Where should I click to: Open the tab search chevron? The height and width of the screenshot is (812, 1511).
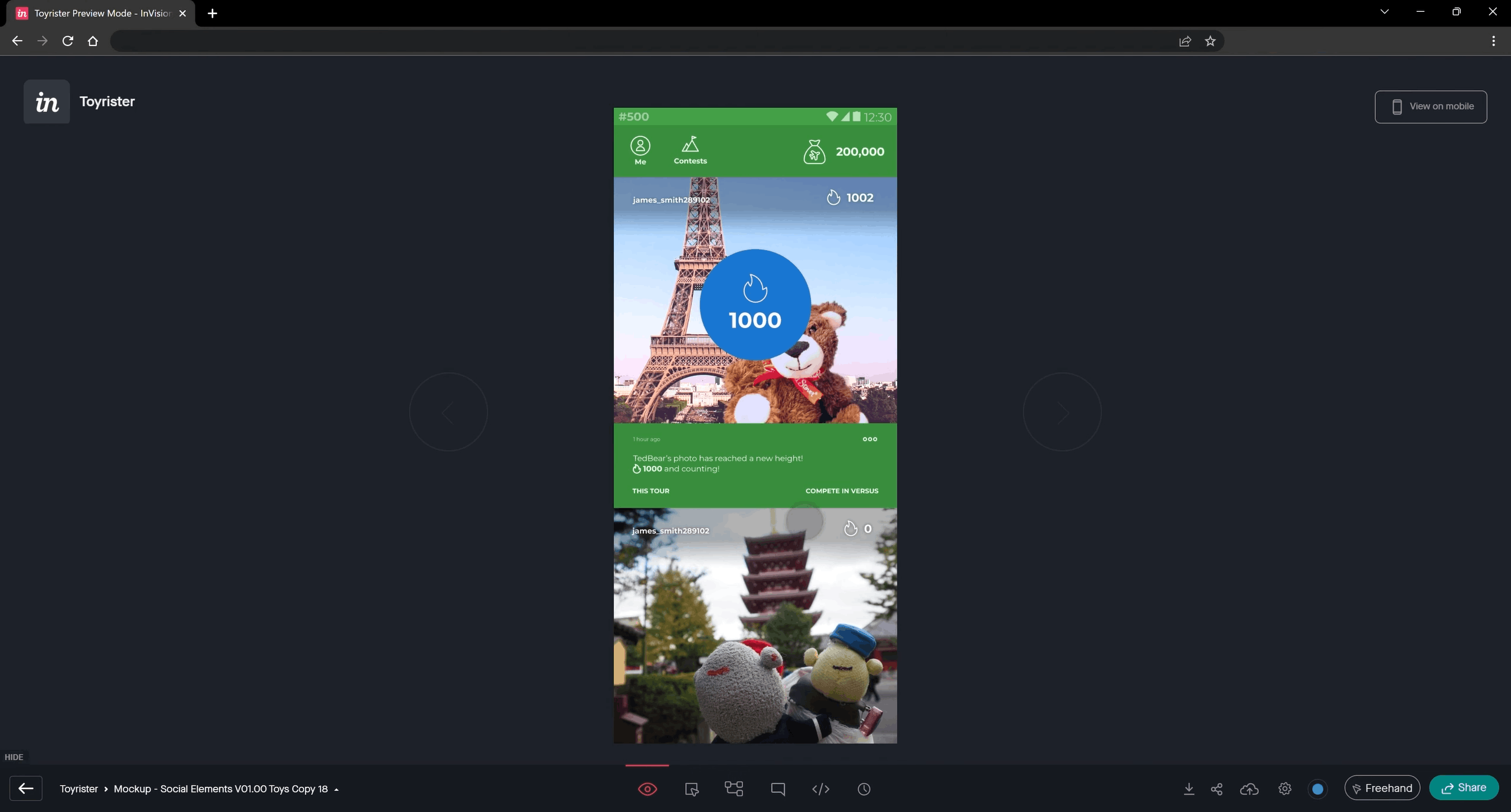coord(1384,12)
